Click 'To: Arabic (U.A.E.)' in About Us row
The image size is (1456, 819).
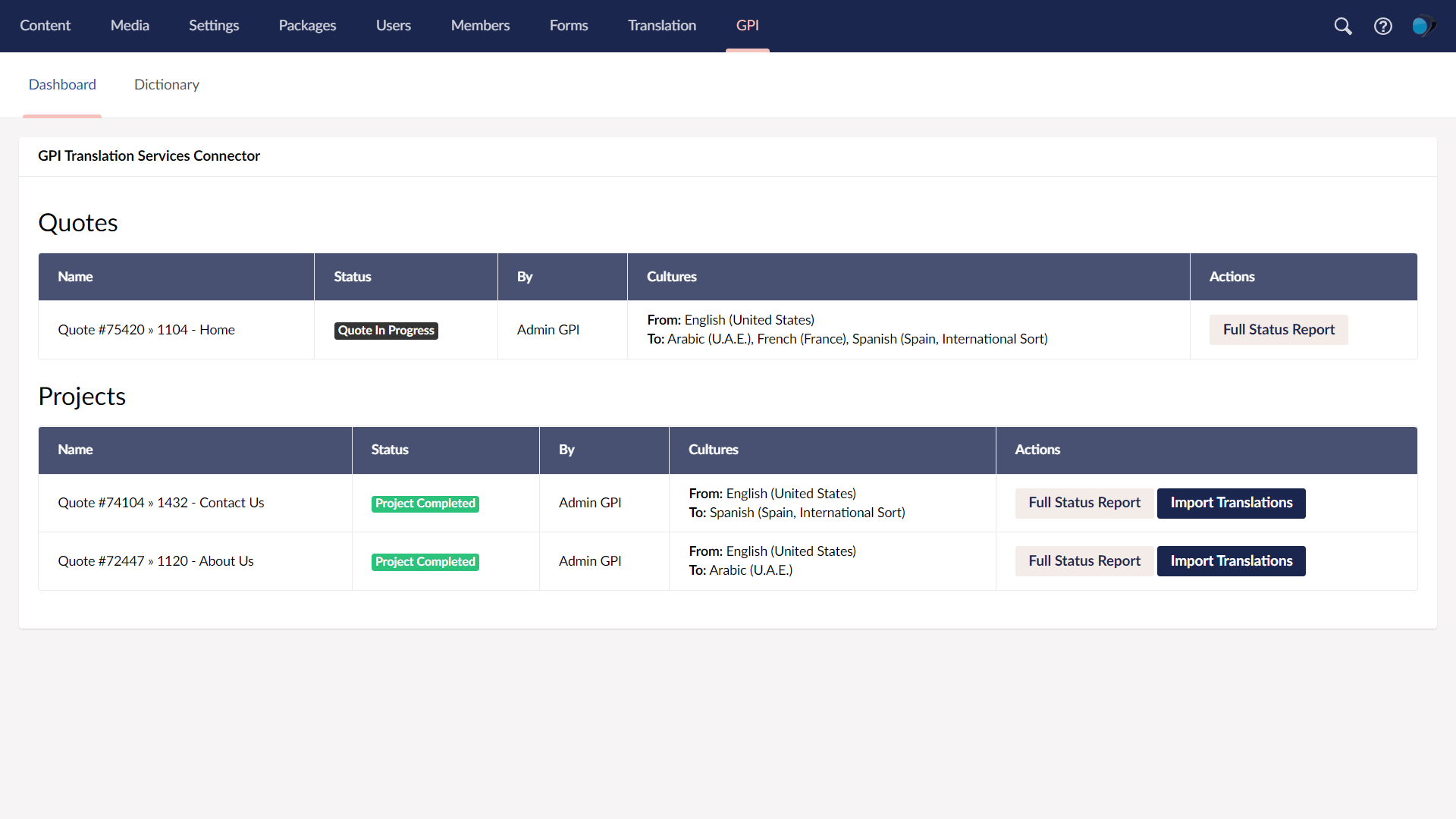(x=741, y=570)
